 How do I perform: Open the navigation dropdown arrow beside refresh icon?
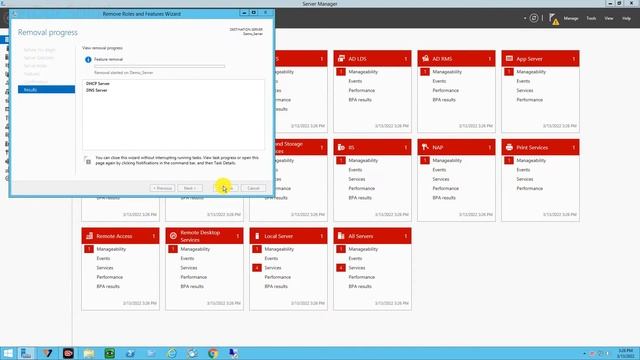tap(525, 18)
